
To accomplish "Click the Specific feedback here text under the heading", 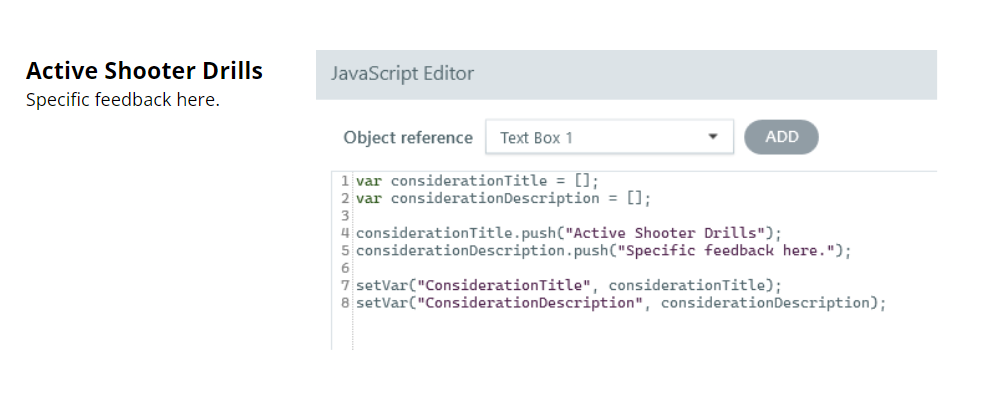I will (x=122, y=100).
